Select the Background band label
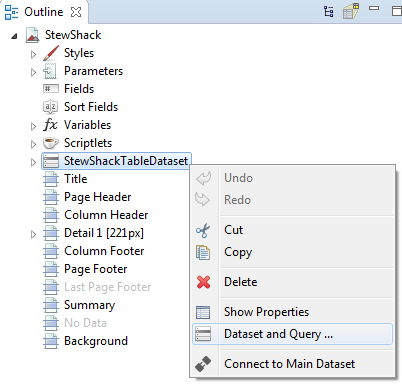Screen dimensions: 402x385 [x=96, y=341]
